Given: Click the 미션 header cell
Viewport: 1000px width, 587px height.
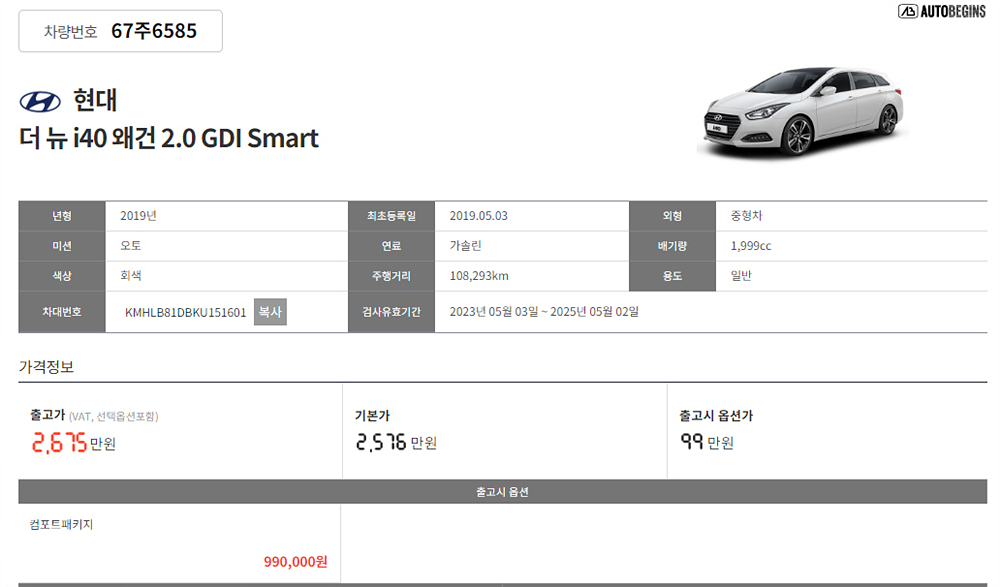Looking at the screenshot, I should [x=62, y=246].
